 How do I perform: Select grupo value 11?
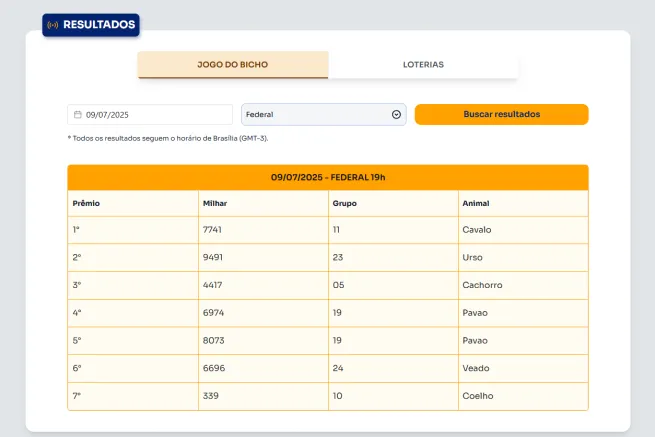point(393,230)
